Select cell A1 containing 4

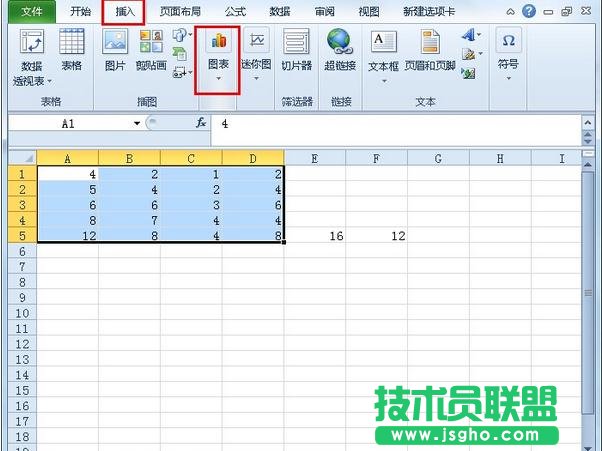(68, 174)
